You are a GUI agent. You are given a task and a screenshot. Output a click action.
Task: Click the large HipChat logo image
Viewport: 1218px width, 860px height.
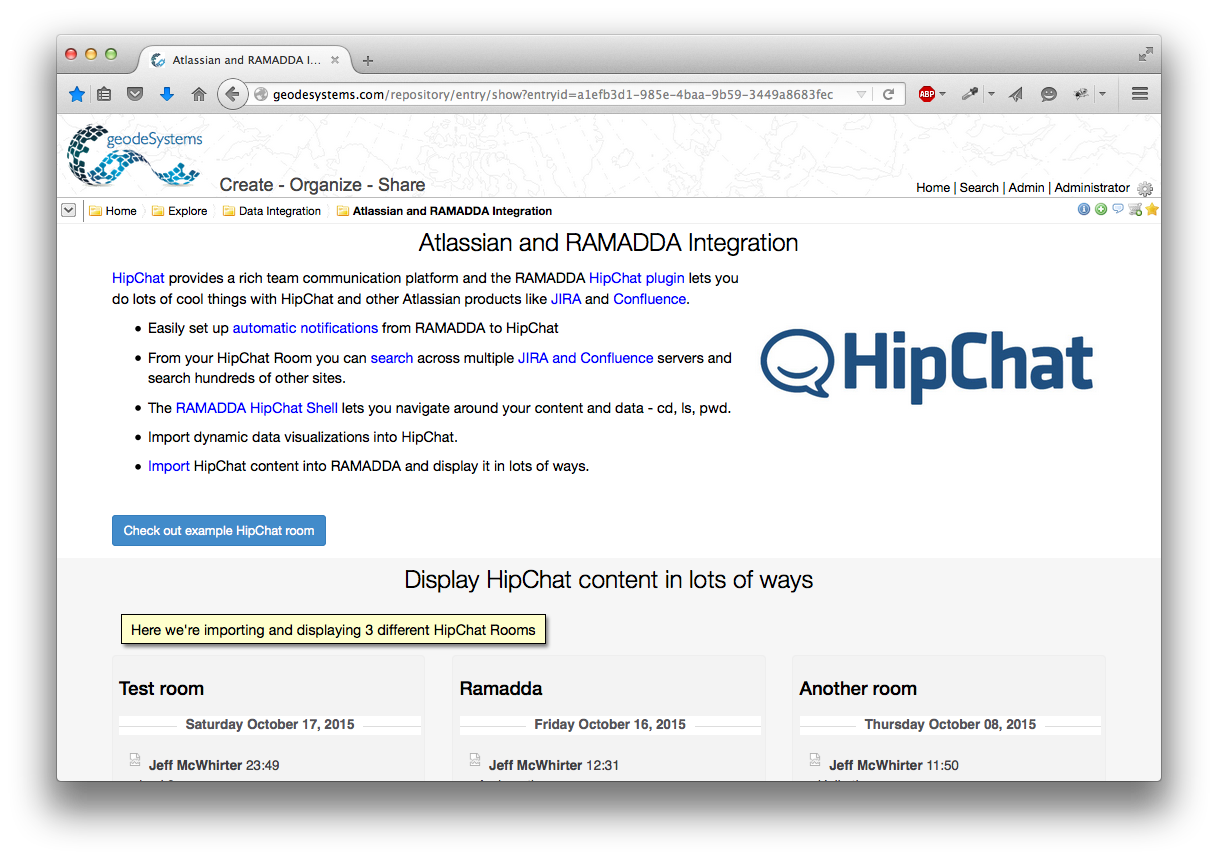coord(926,367)
